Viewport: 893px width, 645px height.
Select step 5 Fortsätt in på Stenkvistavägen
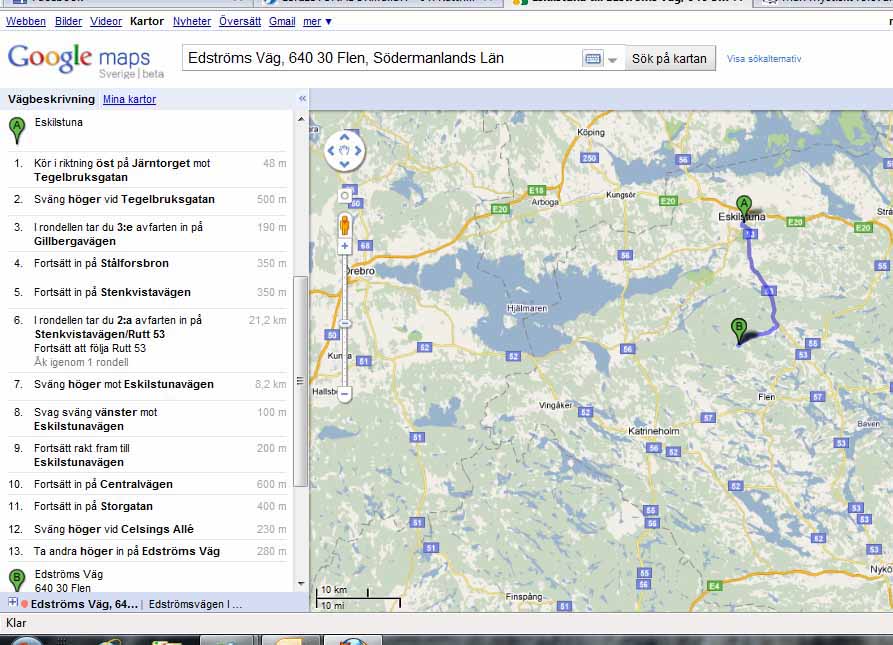point(147,292)
